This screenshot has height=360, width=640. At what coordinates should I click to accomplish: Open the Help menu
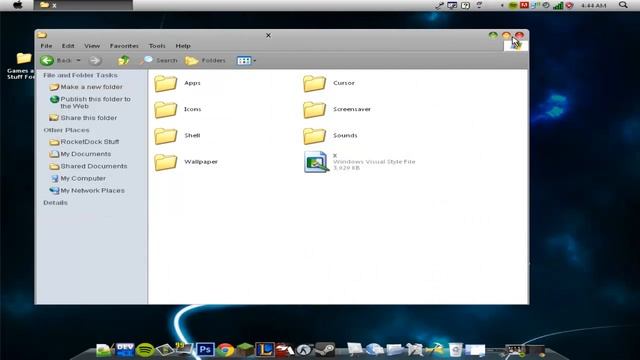point(183,46)
